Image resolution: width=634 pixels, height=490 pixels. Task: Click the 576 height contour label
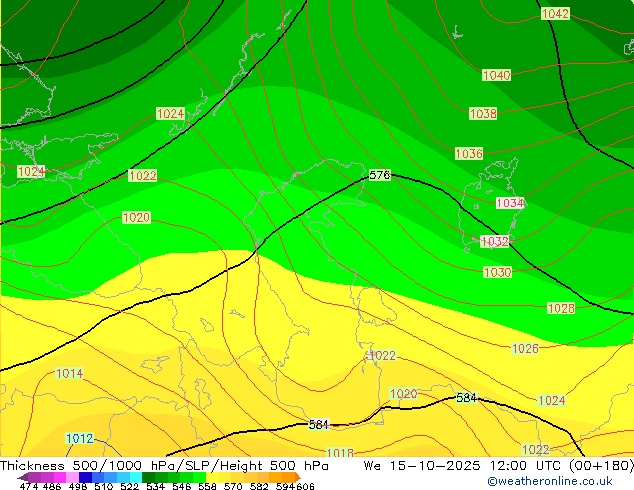click(380, 175)
